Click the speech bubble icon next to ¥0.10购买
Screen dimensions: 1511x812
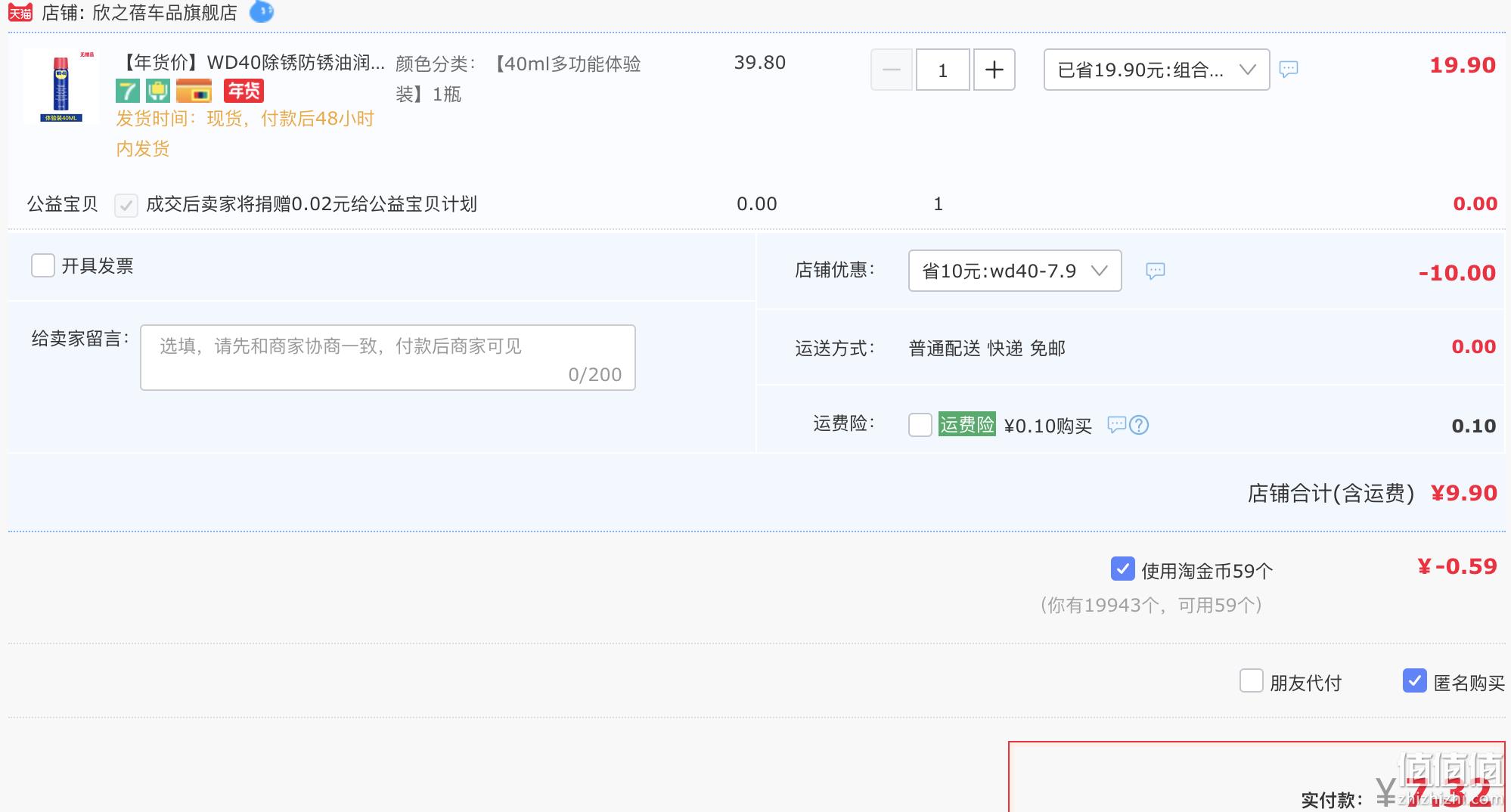click(x=1116, y=425)
